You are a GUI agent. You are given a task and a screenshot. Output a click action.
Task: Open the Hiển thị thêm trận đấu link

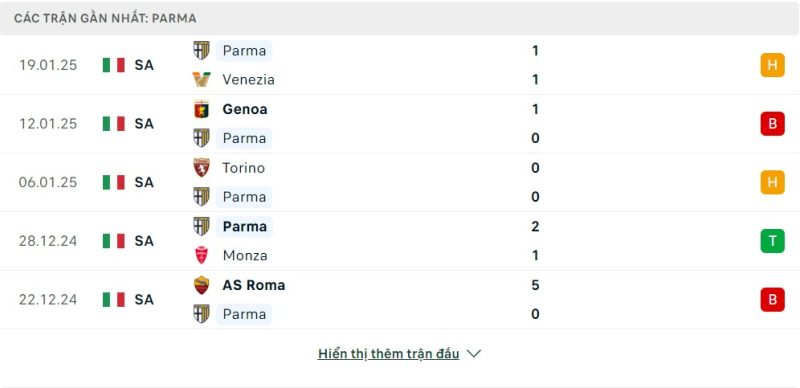[388, 354]
